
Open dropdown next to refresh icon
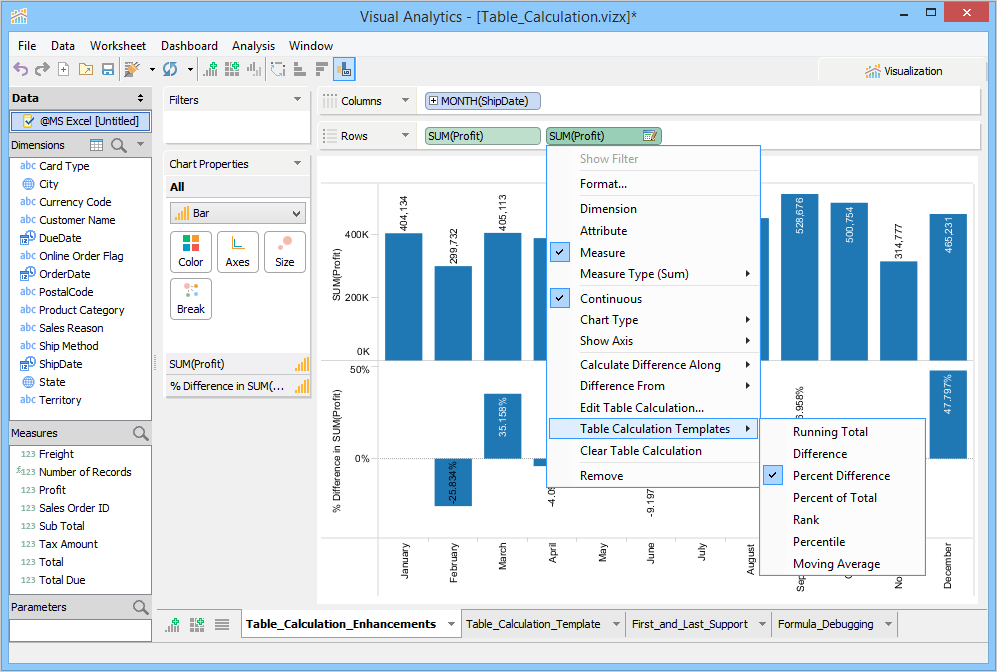tap(189, 69)
